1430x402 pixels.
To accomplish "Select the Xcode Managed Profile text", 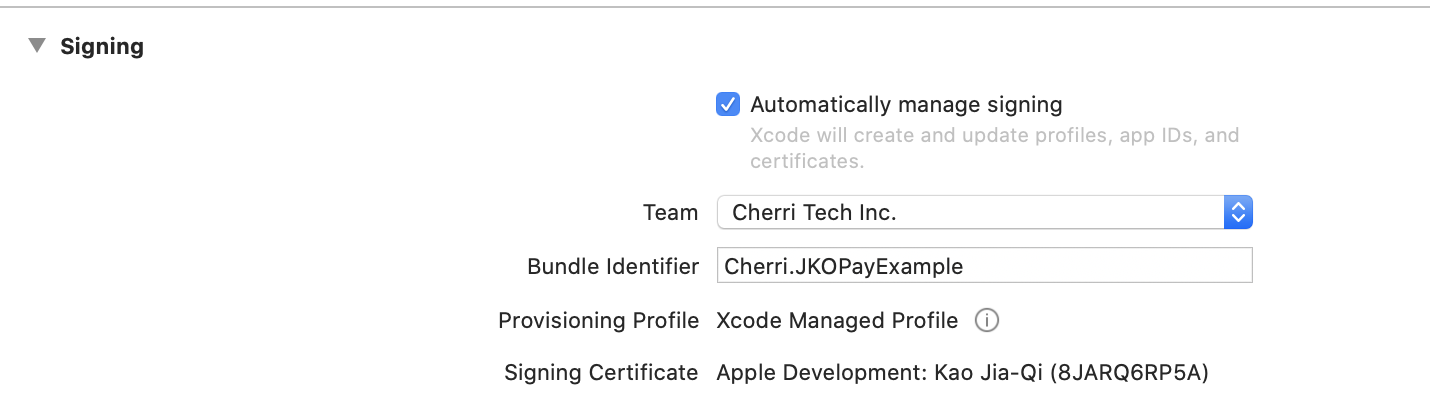I will [x=837, y=321].
